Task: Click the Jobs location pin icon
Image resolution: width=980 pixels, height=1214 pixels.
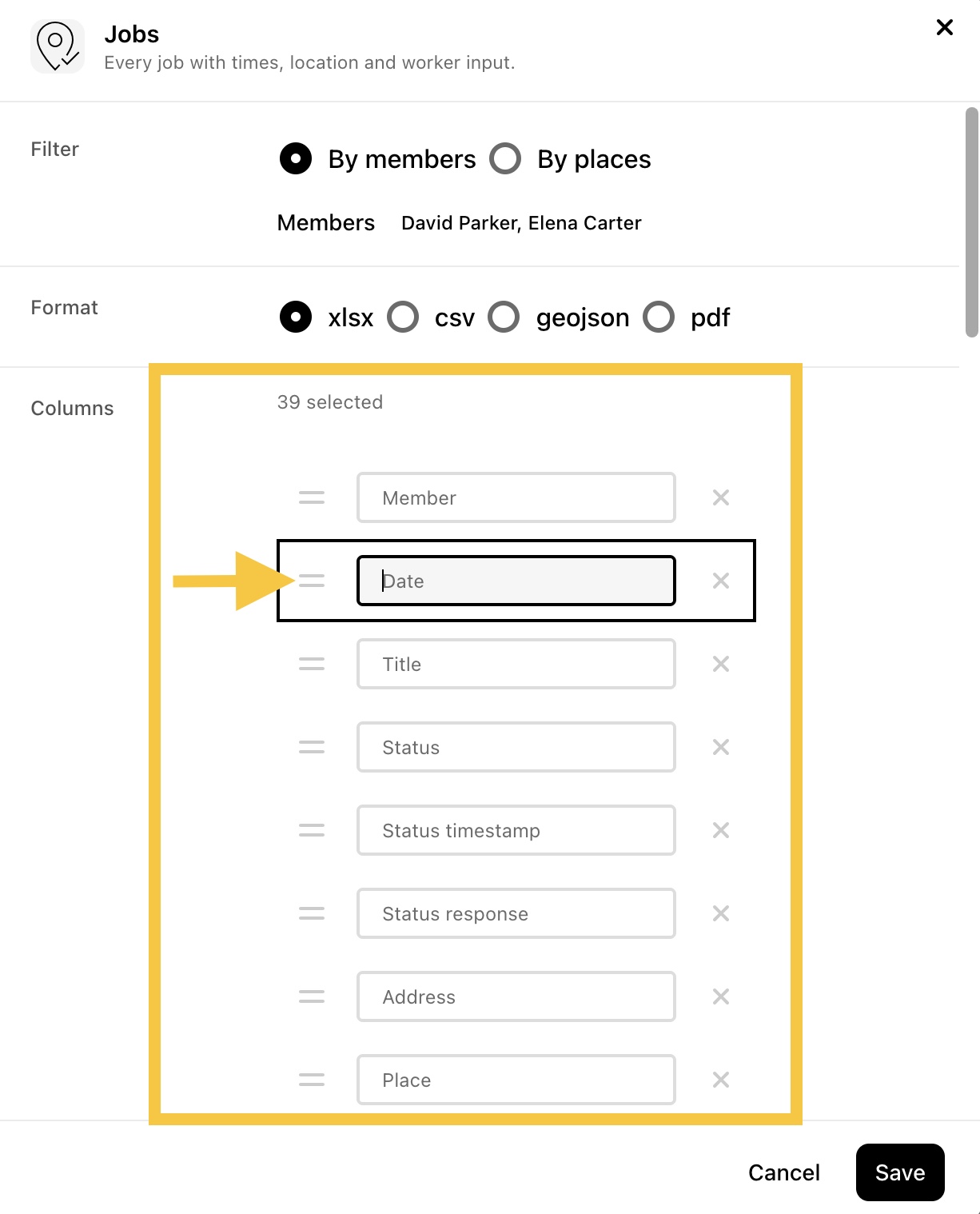Action: 58,47
